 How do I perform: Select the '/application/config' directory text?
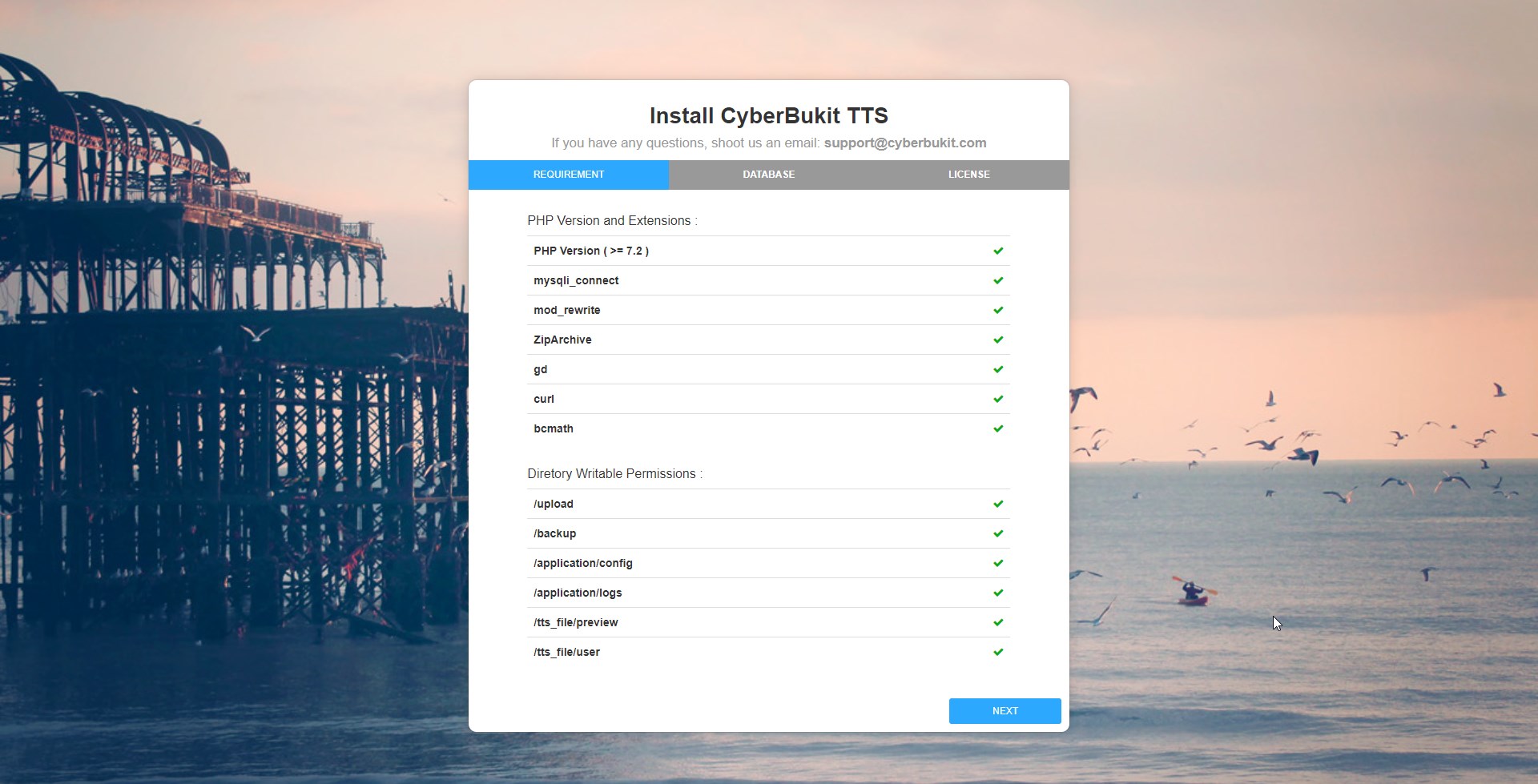[583, 563]
